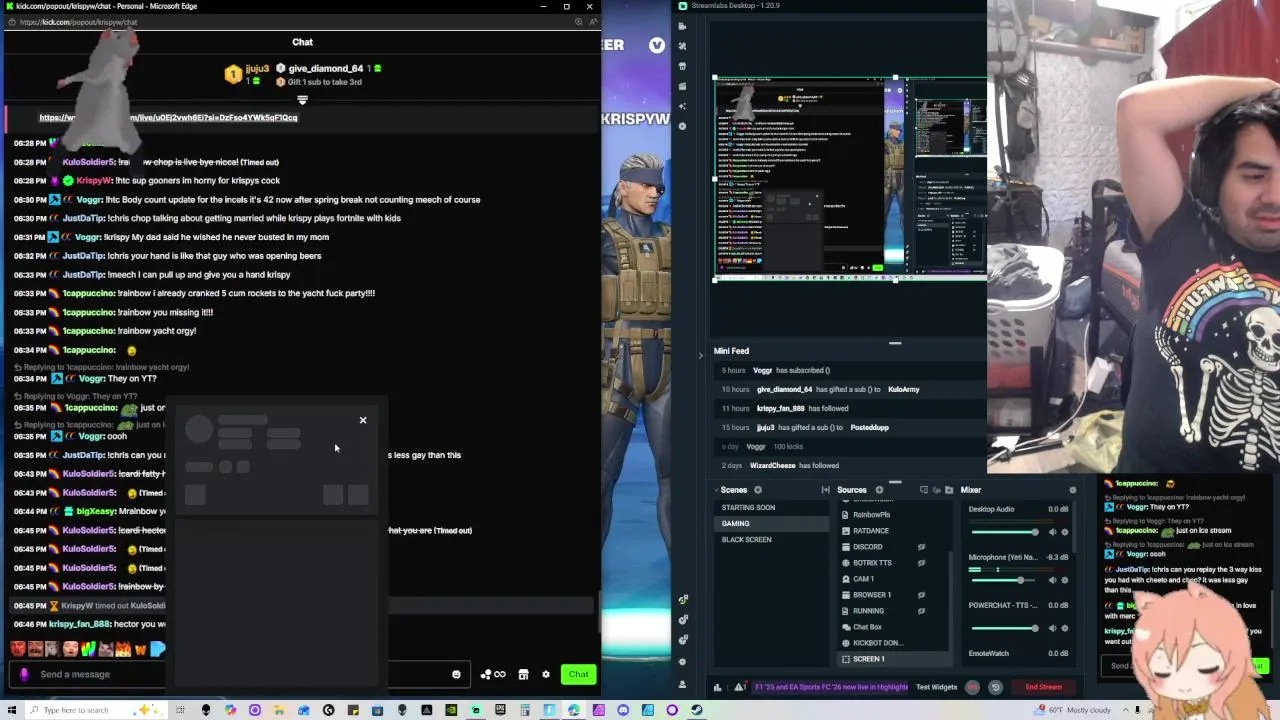
Task: Click the Send a message input field
Action: [240, 674]
